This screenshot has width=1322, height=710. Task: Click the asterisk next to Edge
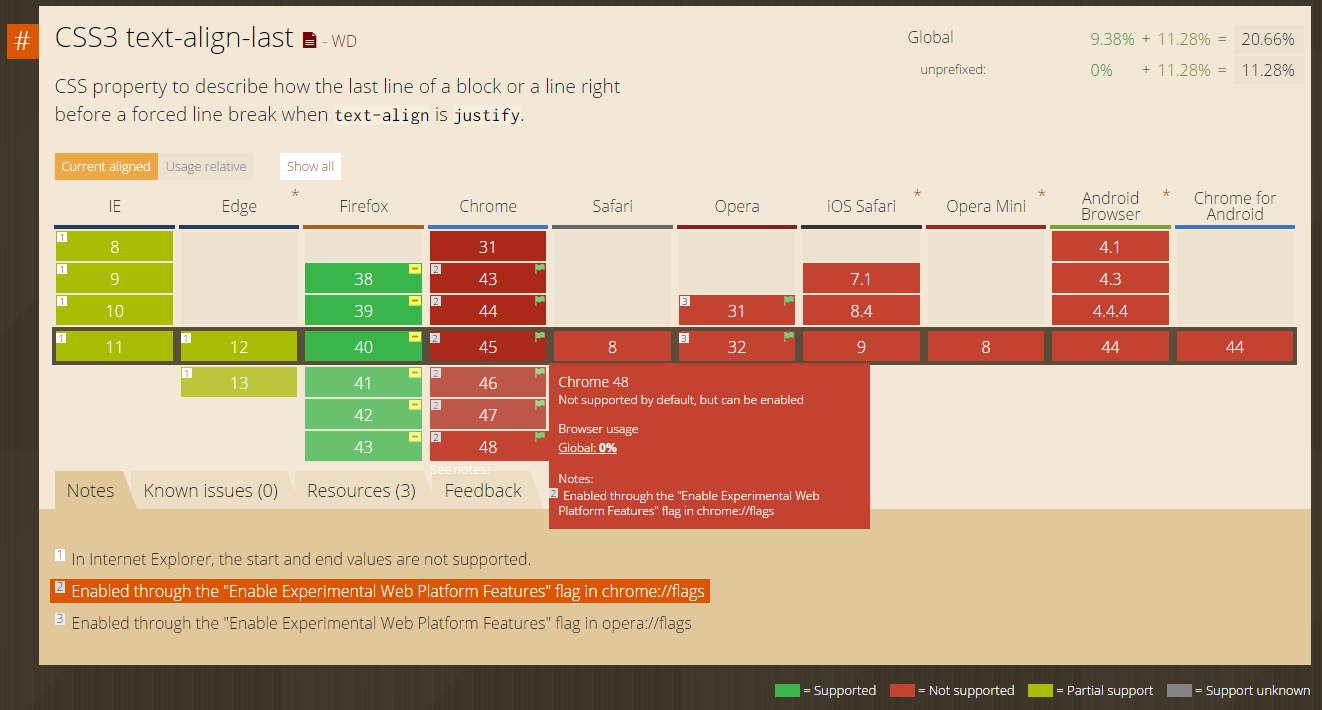coord(295,193)
